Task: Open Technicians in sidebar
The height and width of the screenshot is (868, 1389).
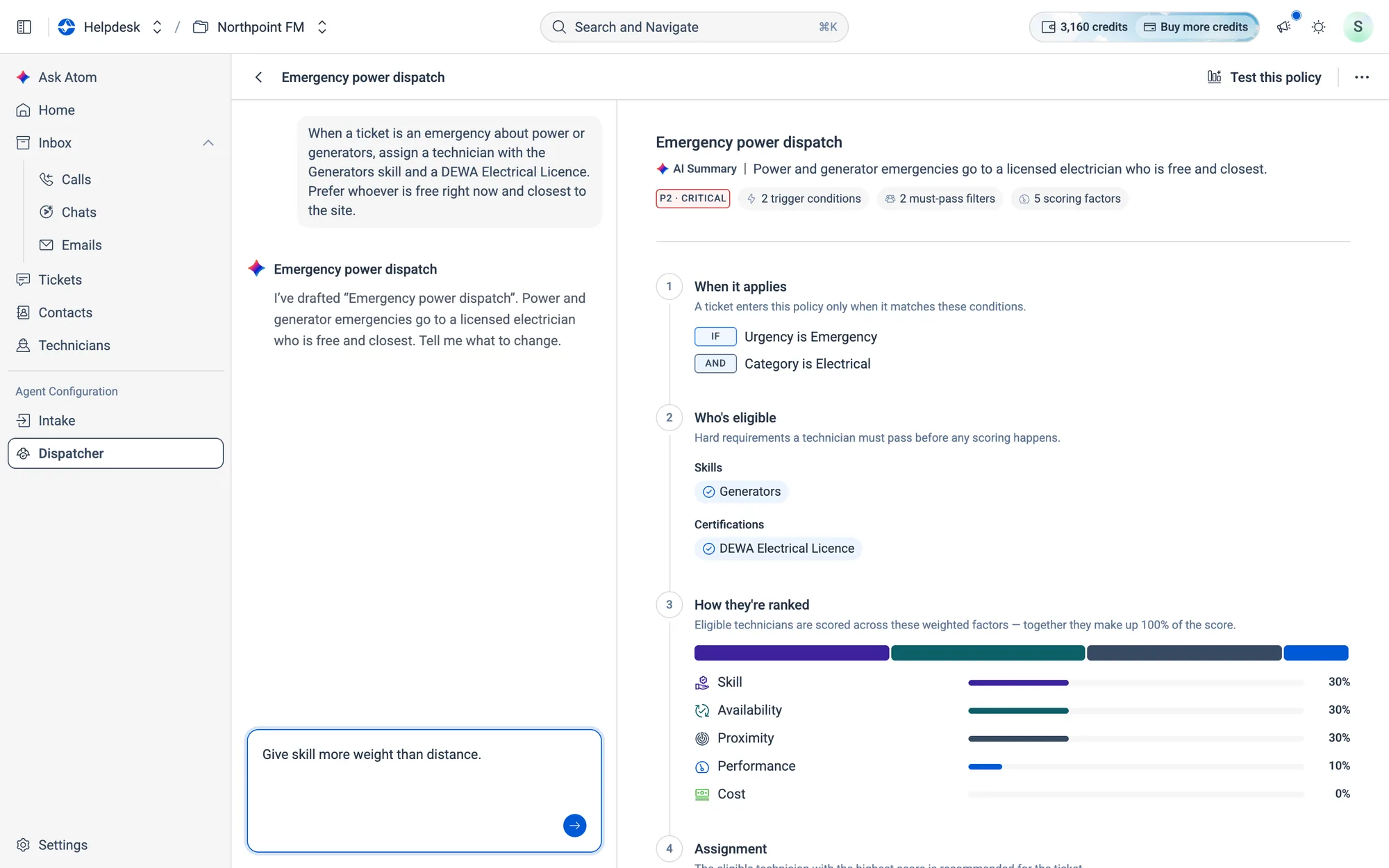Action: tap(115, 345)
